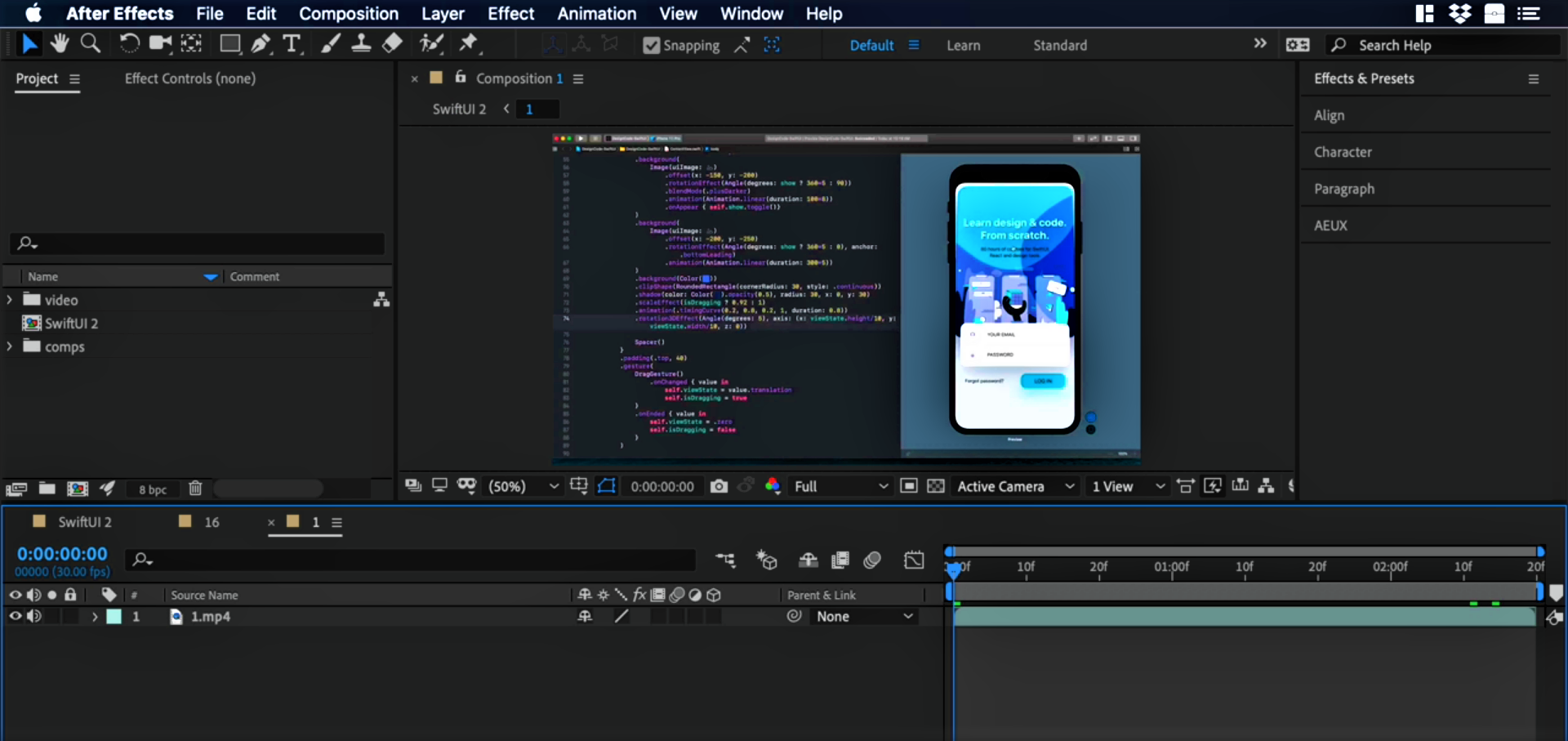Switch to the SwiftUI 2 timeline tab
Screen dimensions: 1568x741
pyautogui.click(x=84, y=522)
